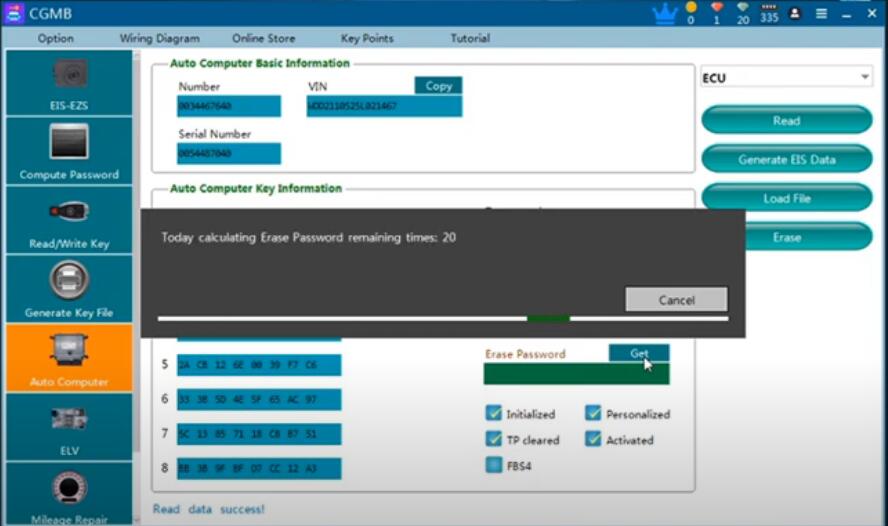This screenshot has height=526, width=888.
Task: Open the Online Store menu
Action: (263, 38)
